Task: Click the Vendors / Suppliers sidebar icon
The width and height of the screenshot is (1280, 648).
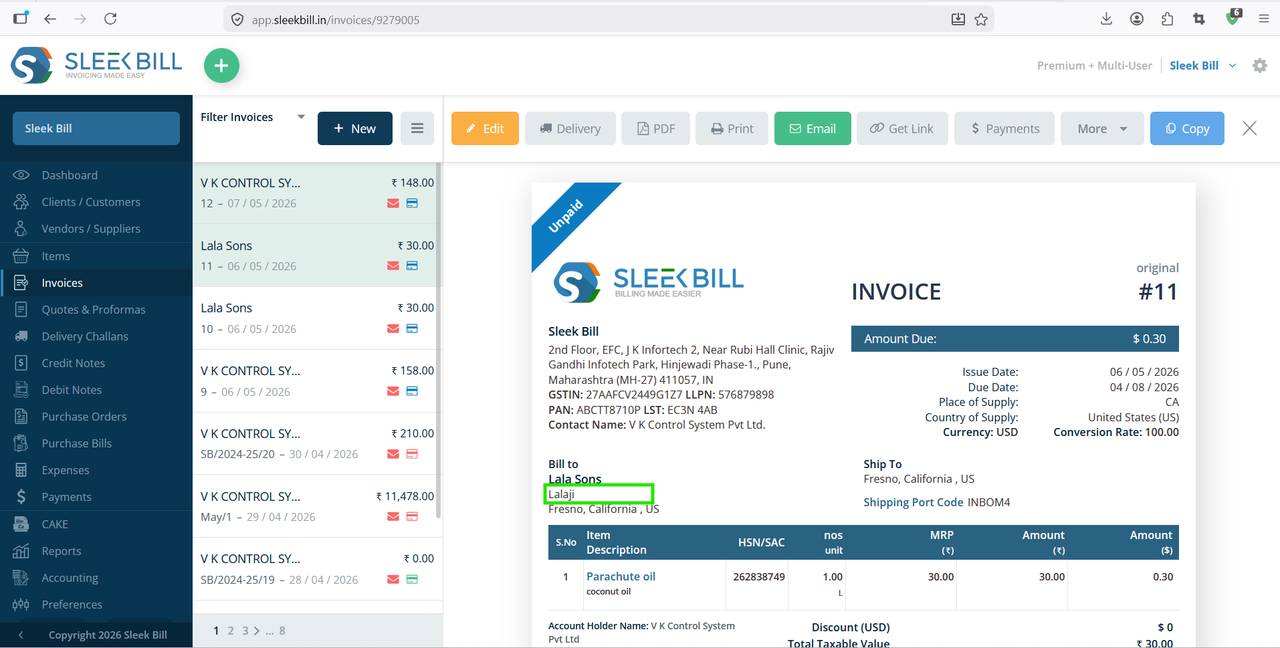Action: click(x=21, y=229)
